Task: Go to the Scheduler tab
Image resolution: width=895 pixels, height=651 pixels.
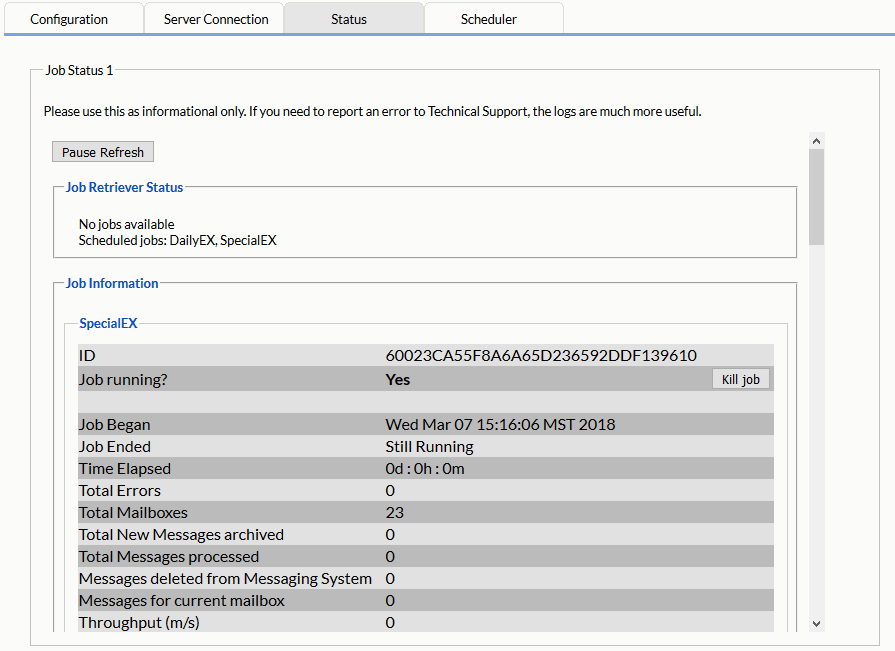Action: click(x=489, y=19)
